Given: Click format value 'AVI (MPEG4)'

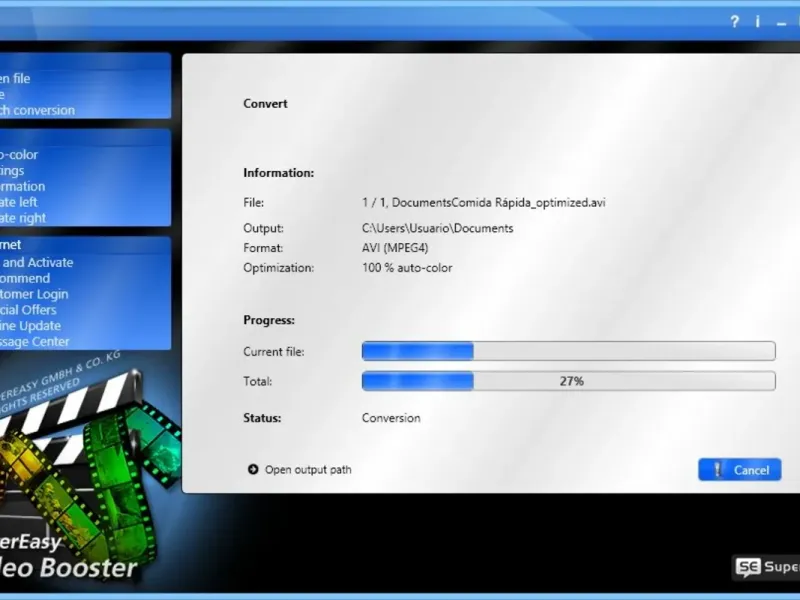Looking at the screenshot, I should tap(395, 248).
